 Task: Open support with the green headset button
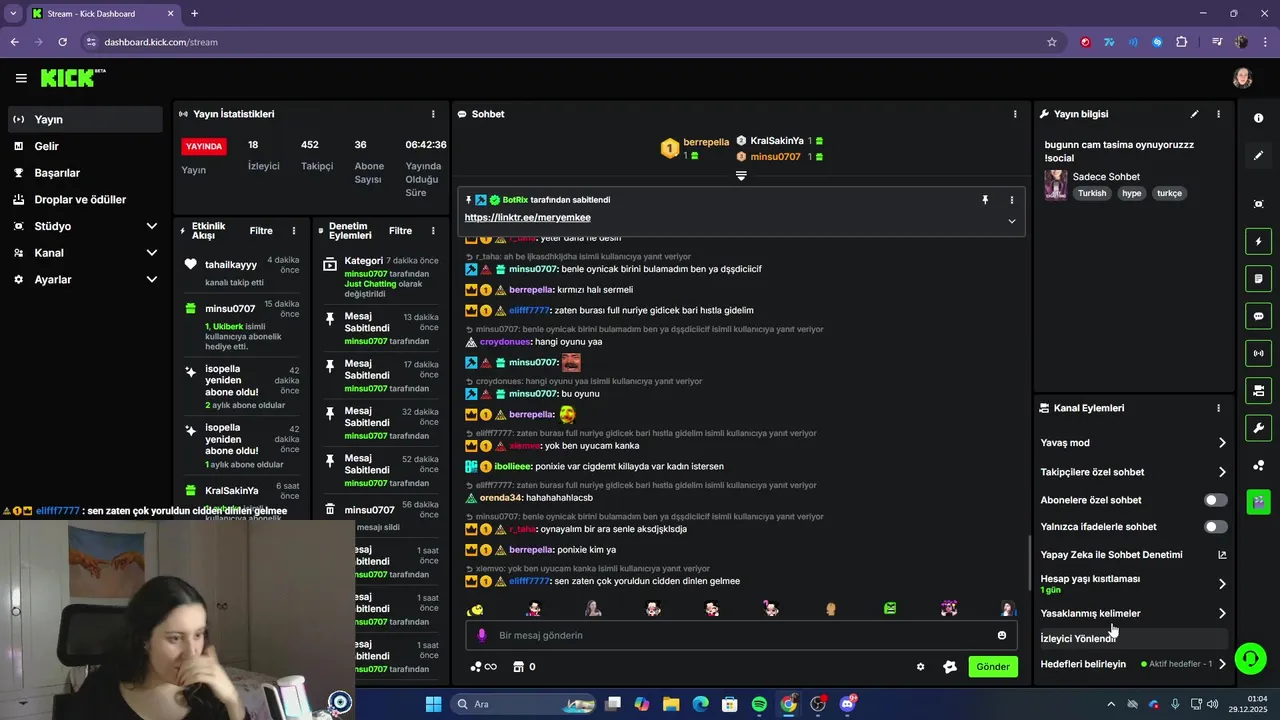tap(1249, 658)
